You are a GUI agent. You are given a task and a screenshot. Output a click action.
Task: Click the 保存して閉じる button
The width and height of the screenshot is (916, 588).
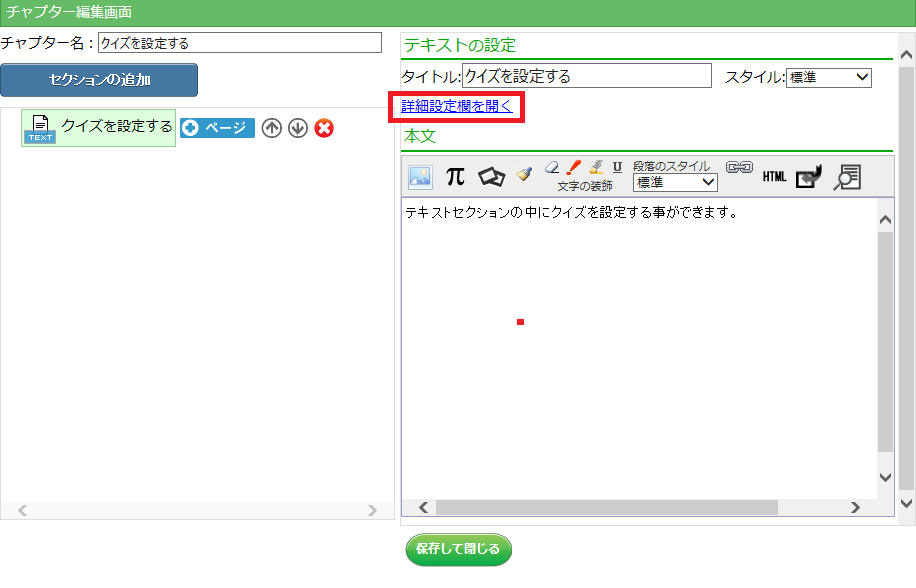459,549
